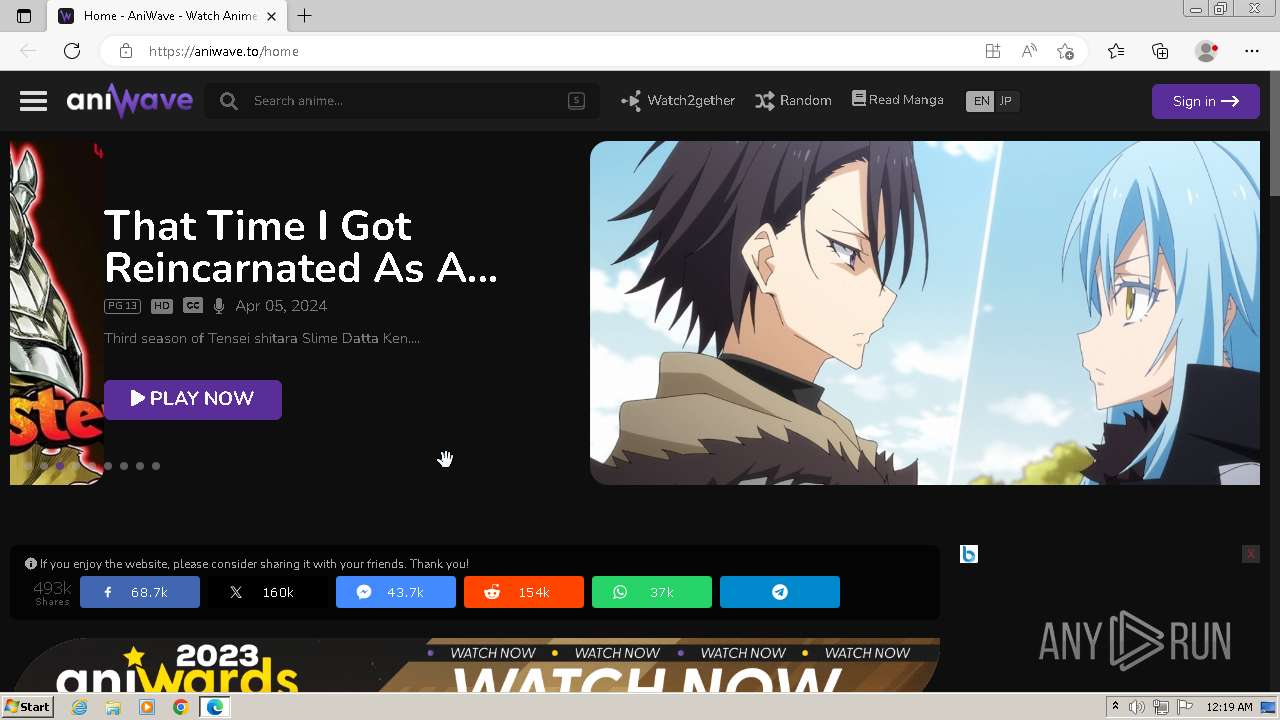Switch to Edge on the taskbar
Image resolution: width=1280 pixels, height=720 pixels.
(214, 707)
